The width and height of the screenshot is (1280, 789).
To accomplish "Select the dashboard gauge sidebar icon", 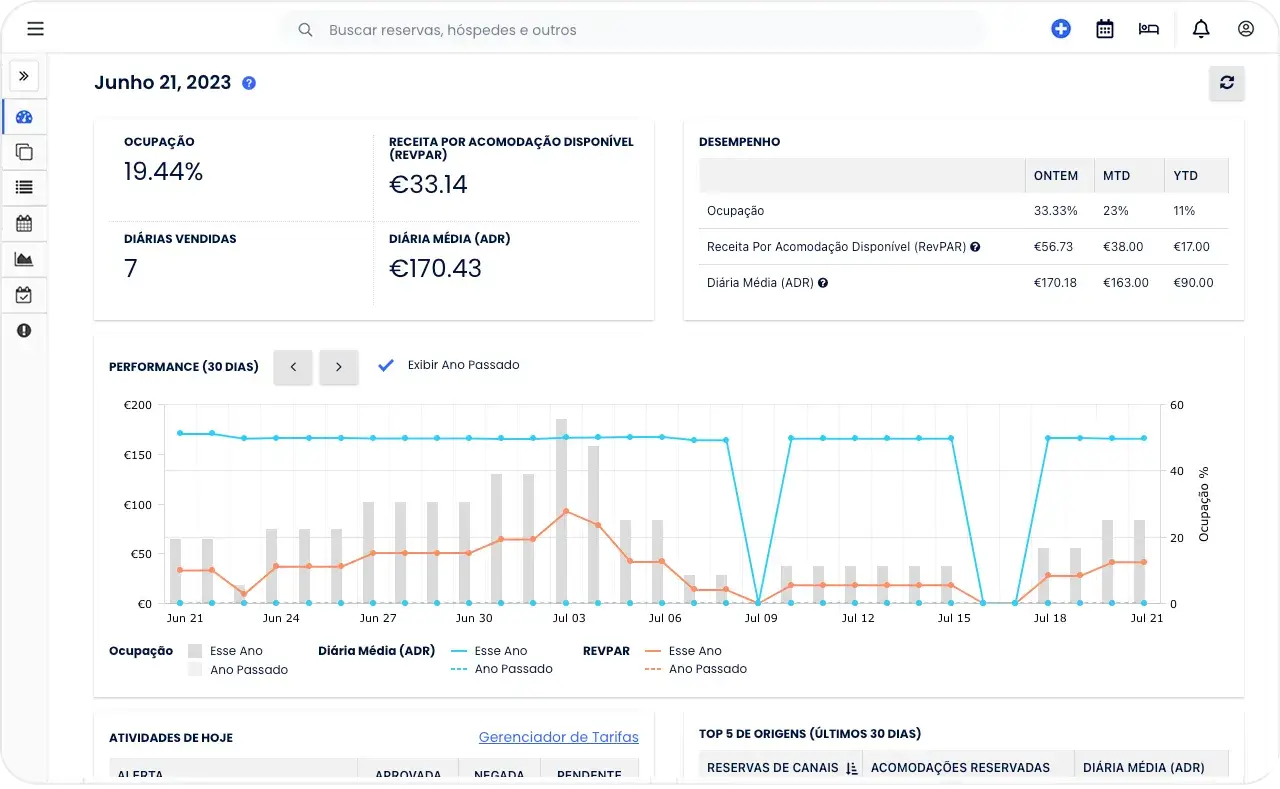I will tap(24, 117).
